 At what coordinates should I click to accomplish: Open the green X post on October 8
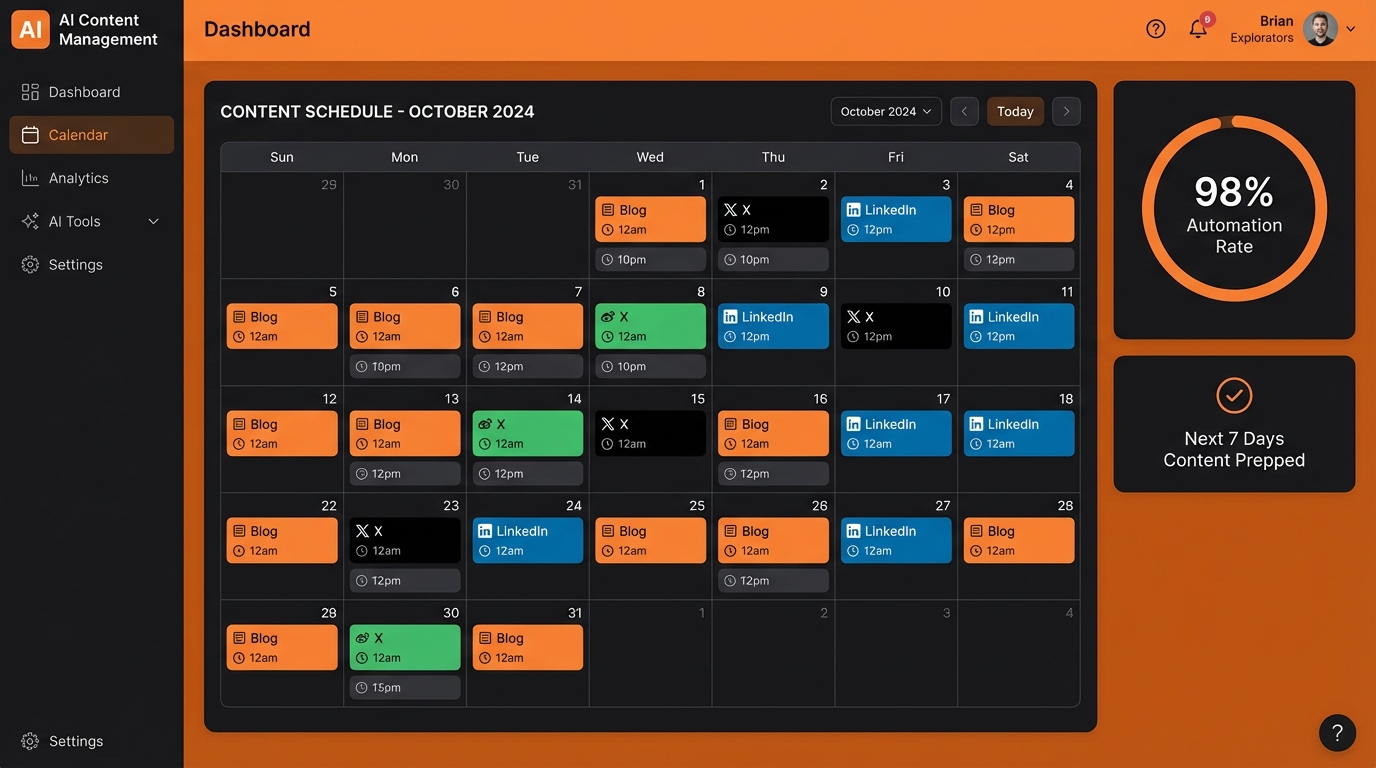[x=650, y=326]
